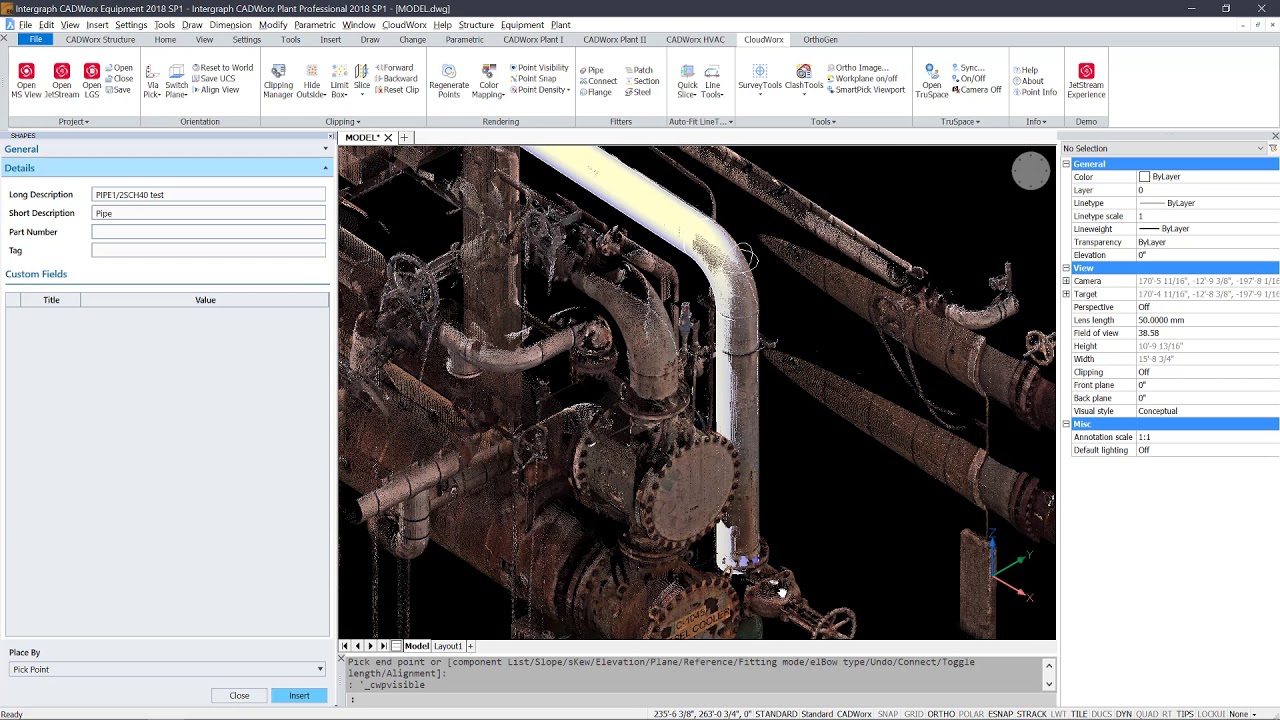The height and width of the screenshot is (720, 1280).
Task: Add a new drawing tab with the plus button
Action: pos(405,138)
